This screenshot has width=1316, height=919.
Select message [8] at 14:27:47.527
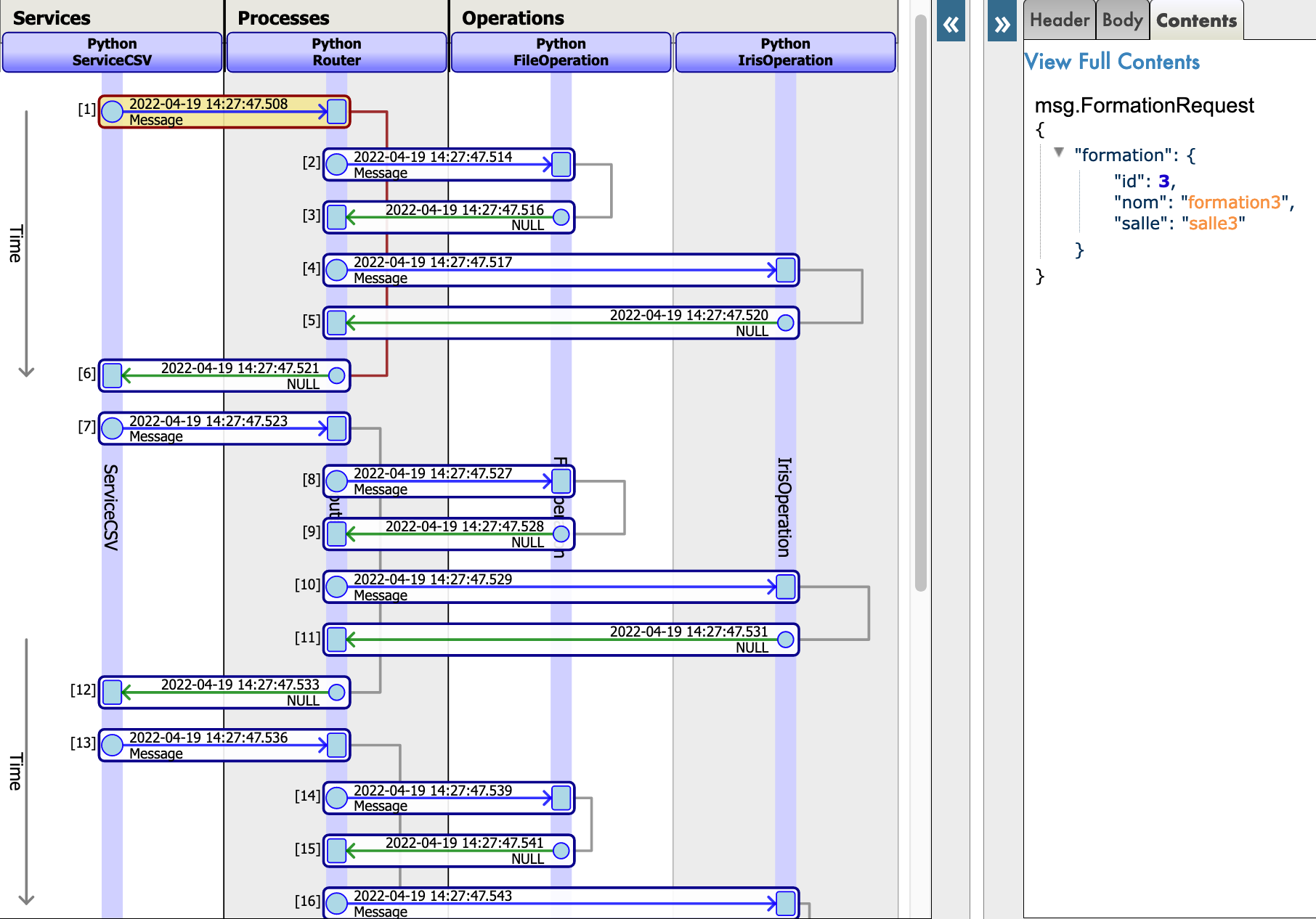pos(449,481)
